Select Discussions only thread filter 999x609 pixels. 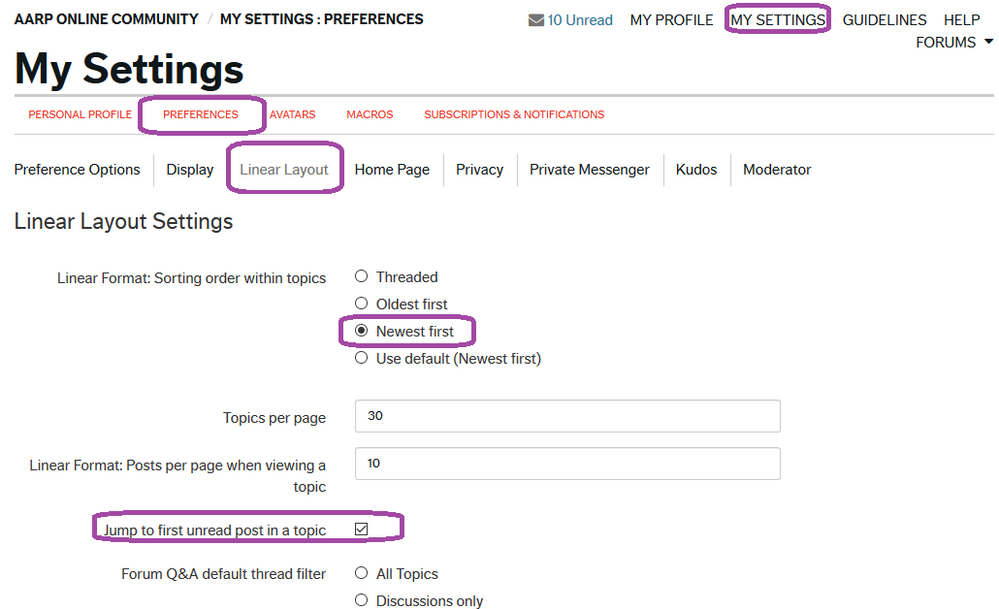tap(362, 601)
